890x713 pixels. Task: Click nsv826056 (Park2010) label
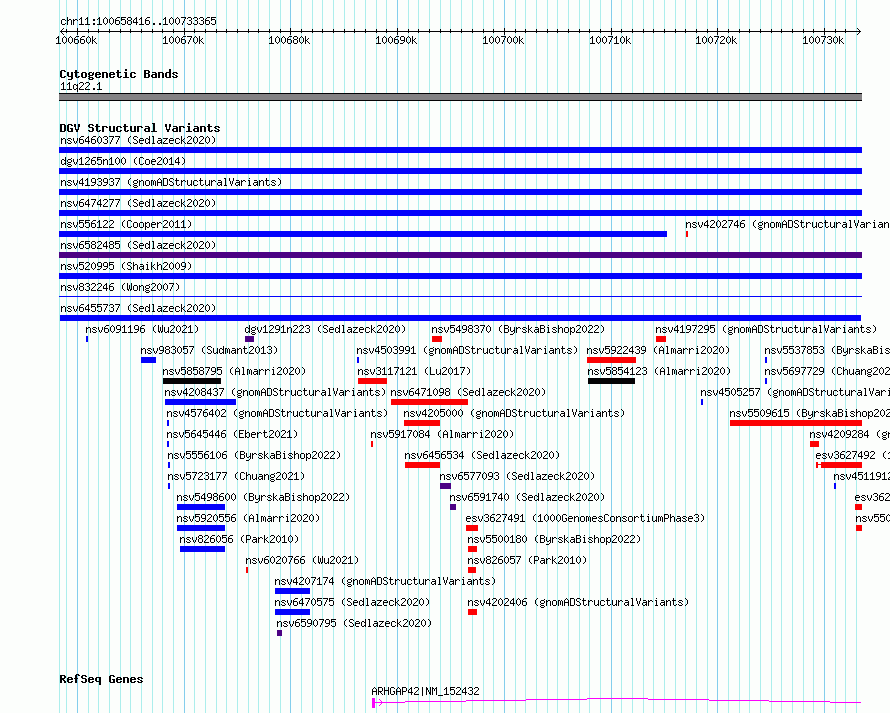[x=239, y=539]
